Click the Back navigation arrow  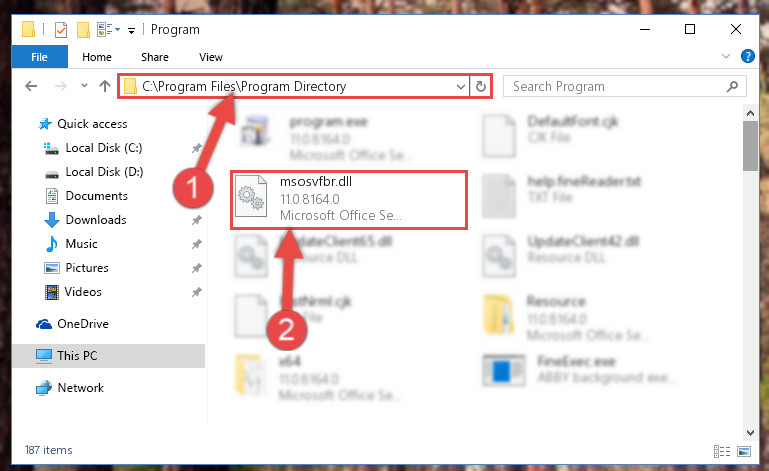31,86
